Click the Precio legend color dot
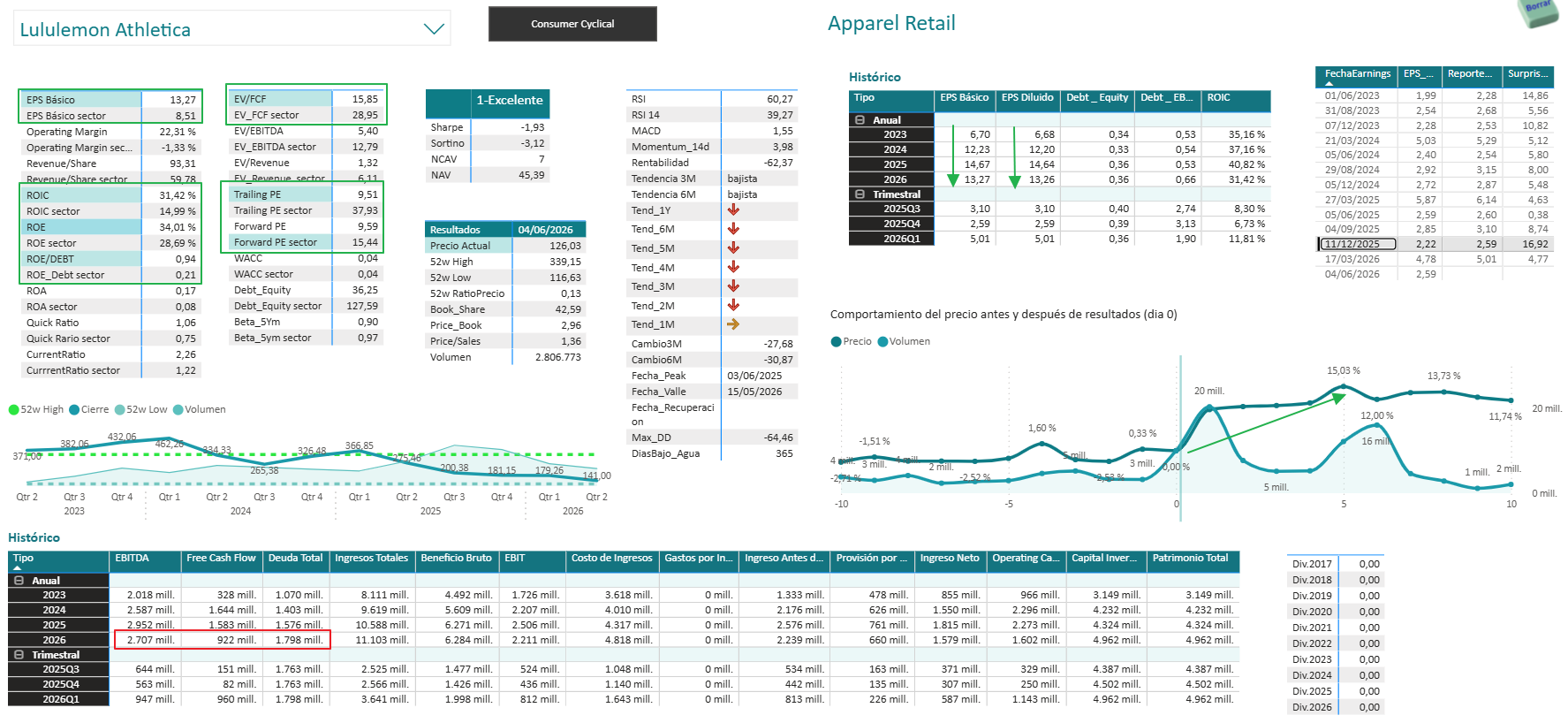 [837, 341]
